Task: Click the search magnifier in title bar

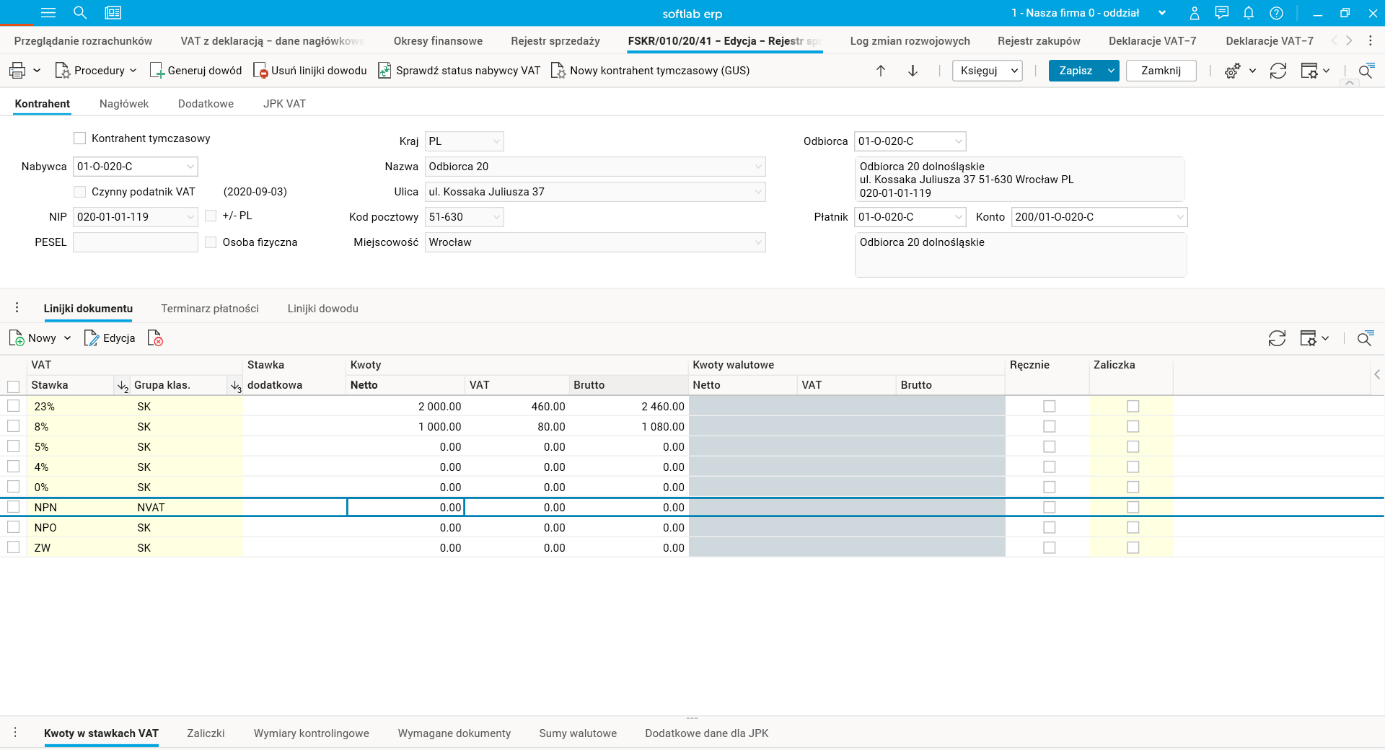Action: [x=80, y=13]
